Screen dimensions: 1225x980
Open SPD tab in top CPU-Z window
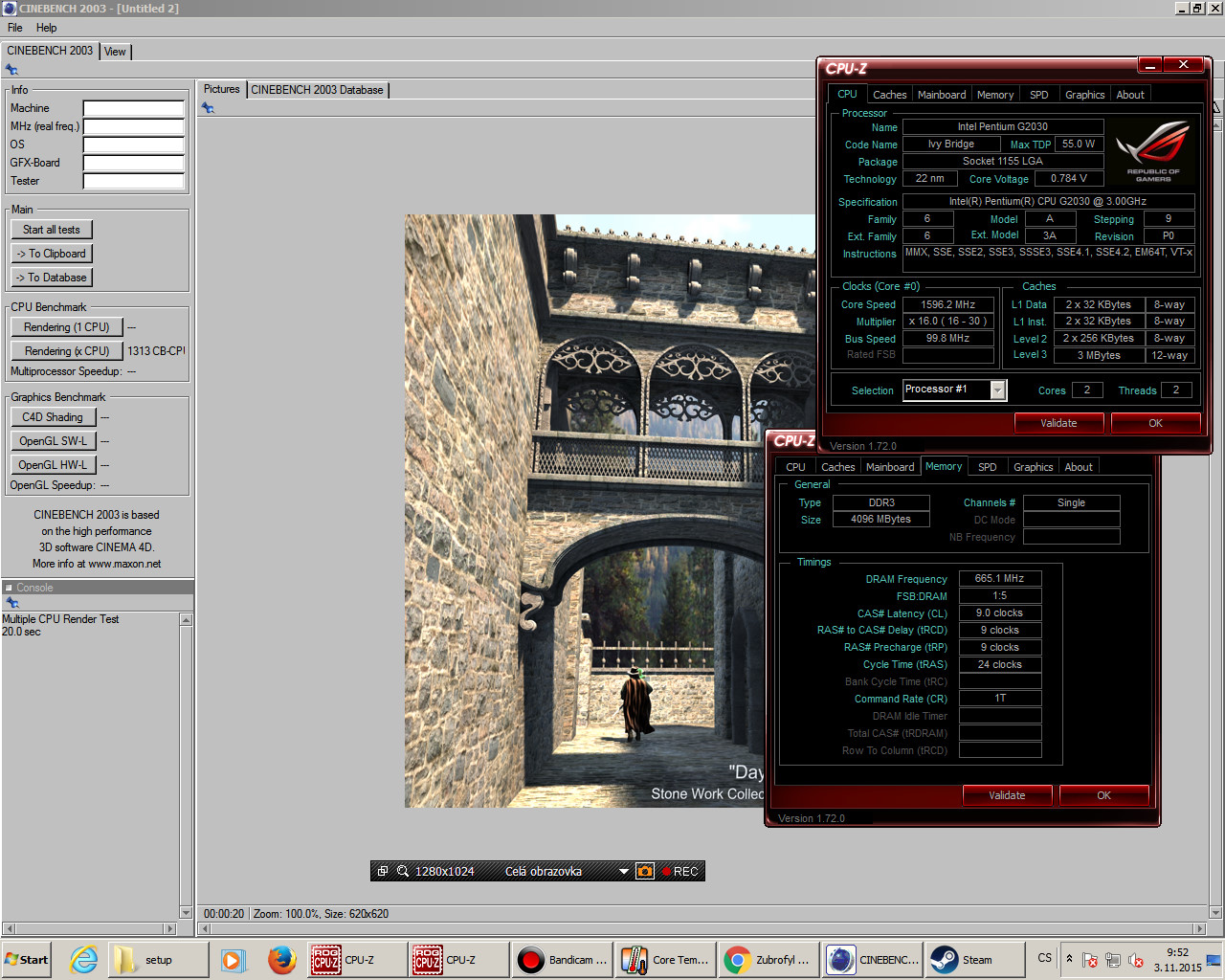pos(1039,95)
